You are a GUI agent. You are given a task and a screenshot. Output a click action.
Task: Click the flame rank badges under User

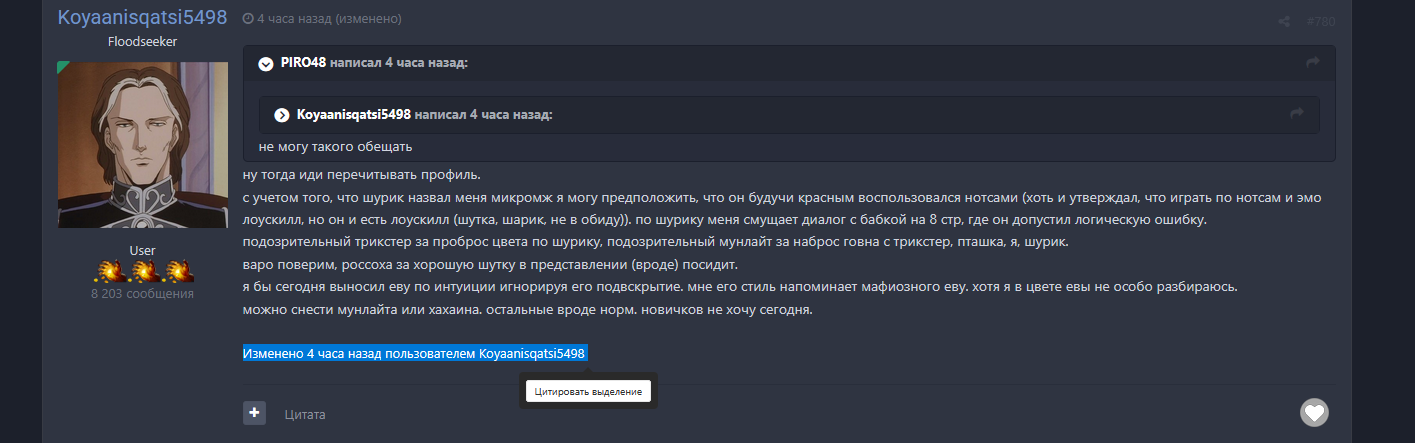point(142,271)
